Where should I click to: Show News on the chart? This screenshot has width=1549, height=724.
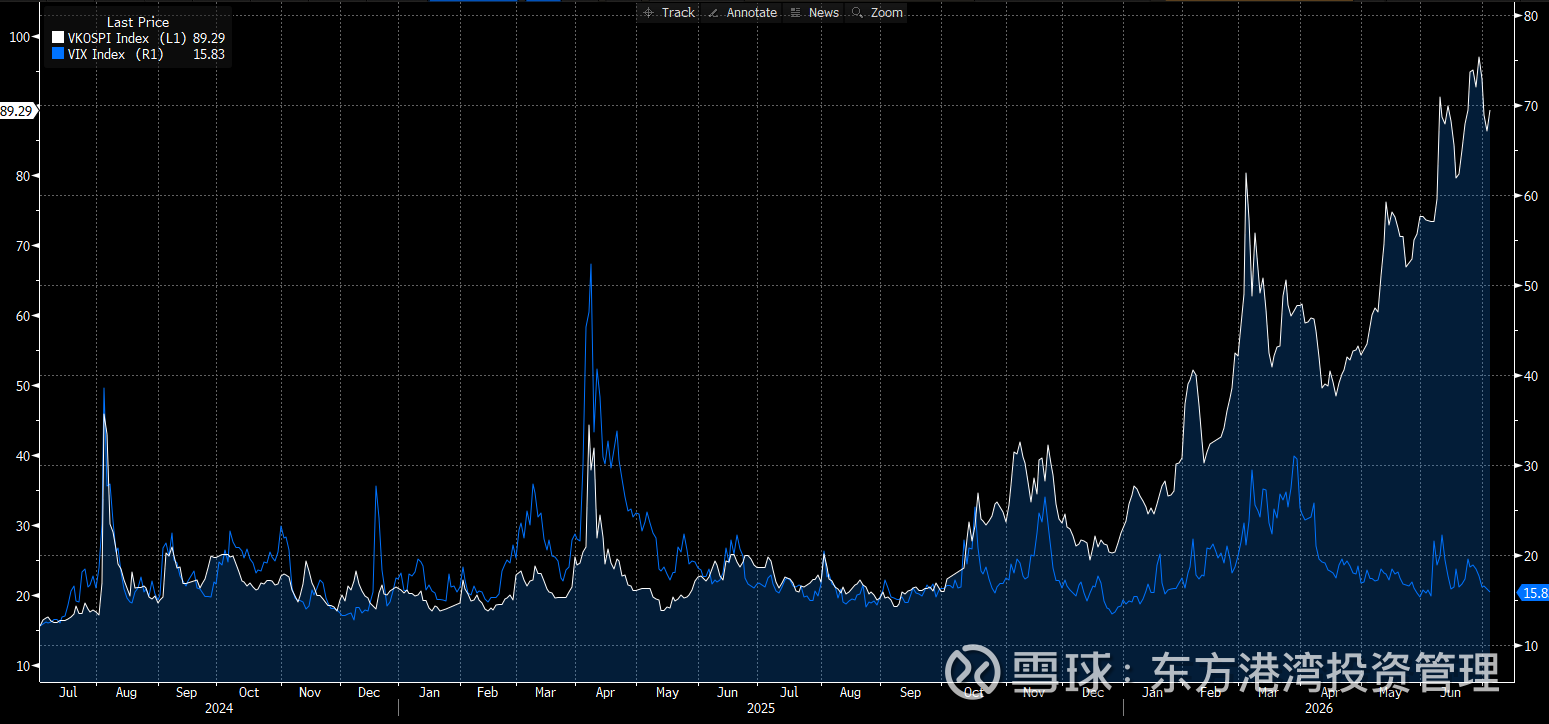[x=815, y=12]
